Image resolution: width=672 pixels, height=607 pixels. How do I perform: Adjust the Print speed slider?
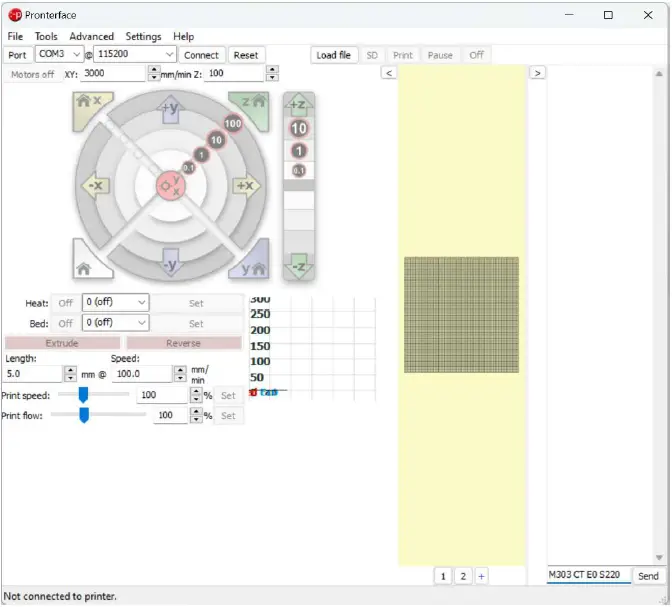point(84,395)
